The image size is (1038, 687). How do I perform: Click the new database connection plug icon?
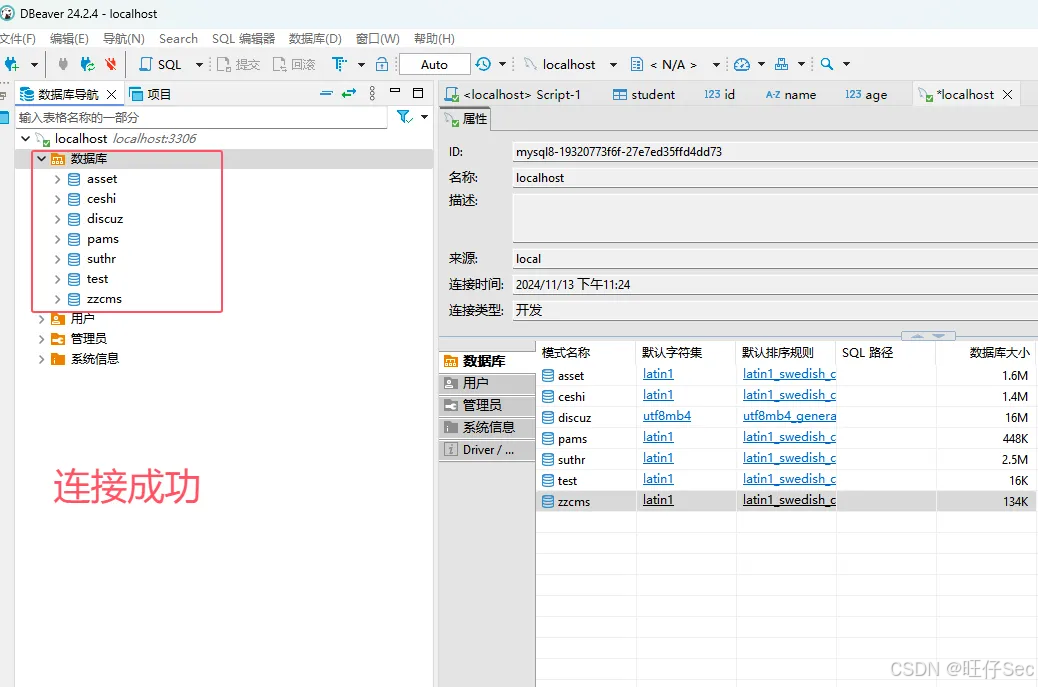[12, 64]
